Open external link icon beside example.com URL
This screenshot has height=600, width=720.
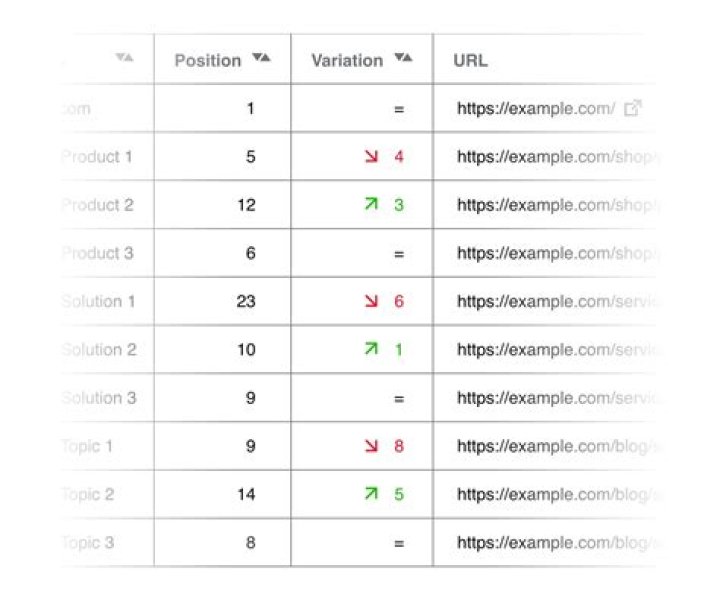coord(631,108)
